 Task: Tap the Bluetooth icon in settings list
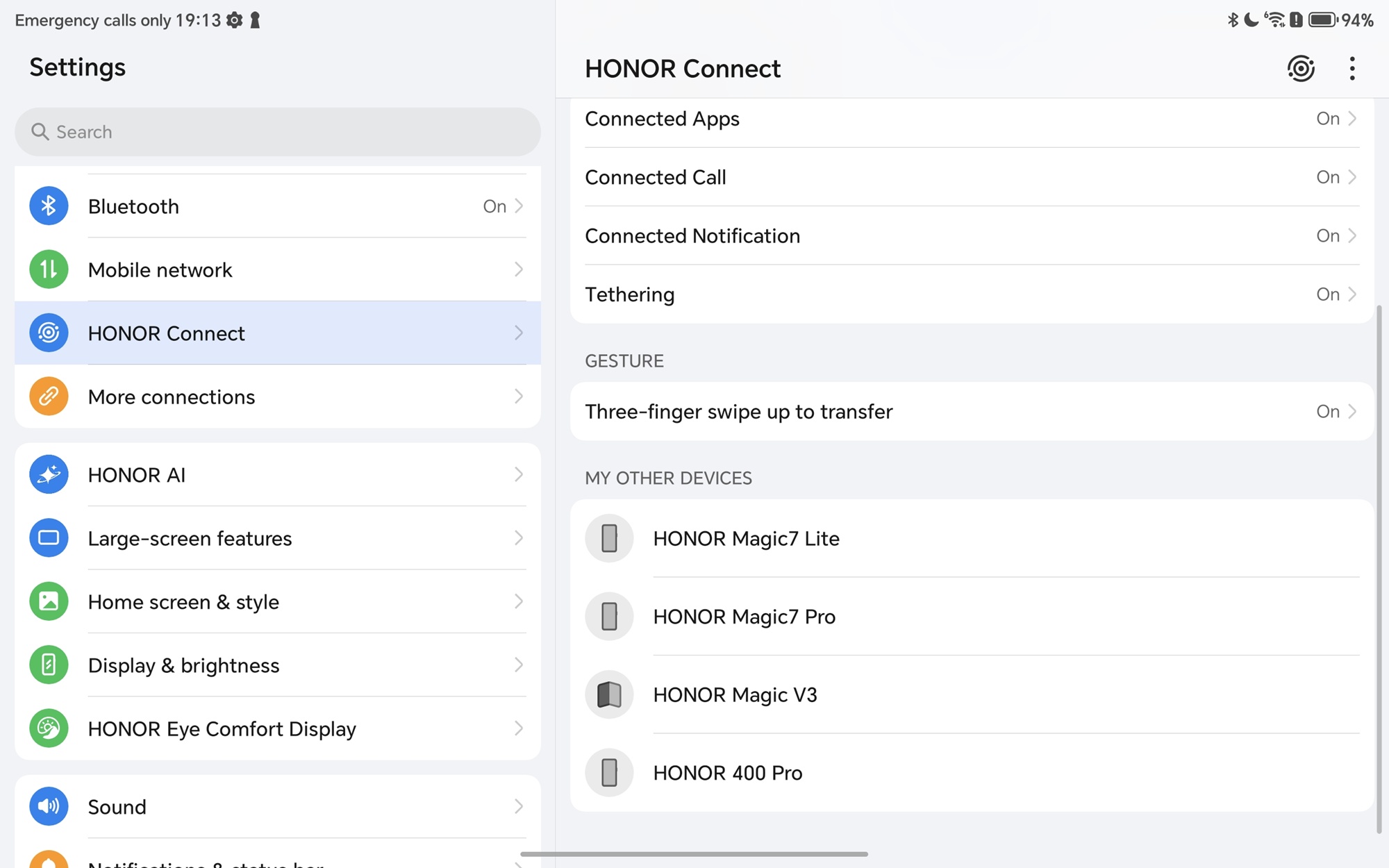[x=49, y=206]
